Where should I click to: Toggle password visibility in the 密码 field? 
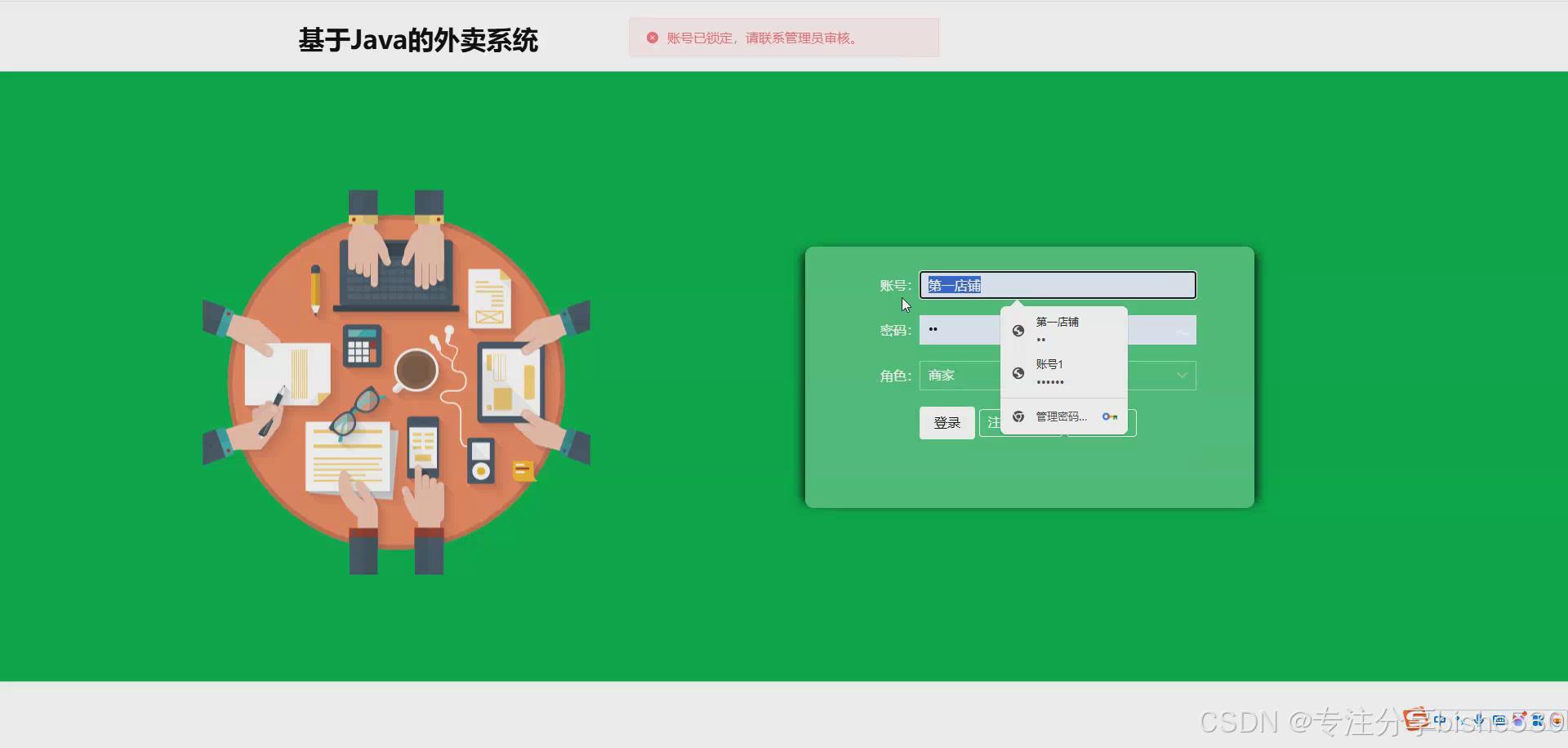(x=1183, y=330)
